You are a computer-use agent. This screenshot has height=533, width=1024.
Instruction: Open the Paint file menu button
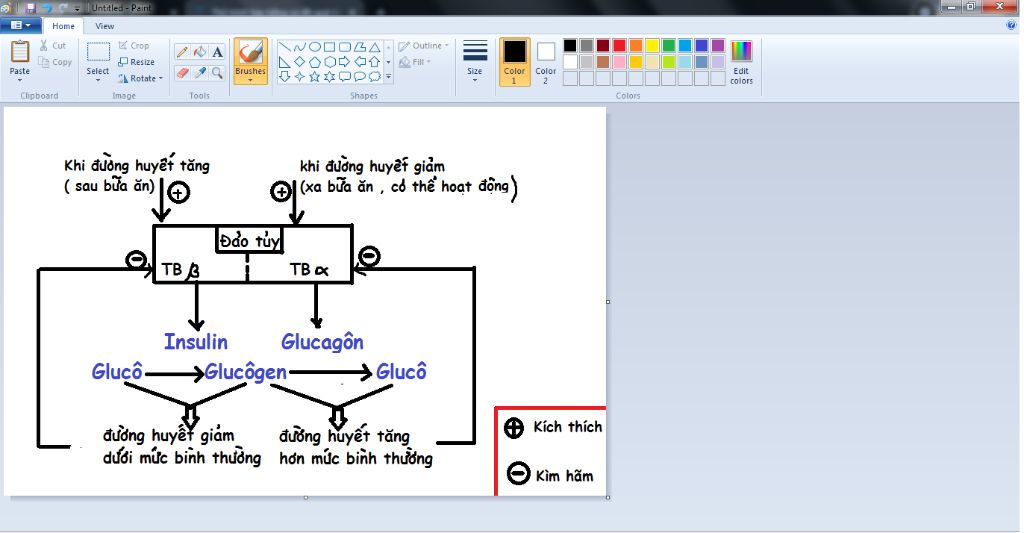21,25
